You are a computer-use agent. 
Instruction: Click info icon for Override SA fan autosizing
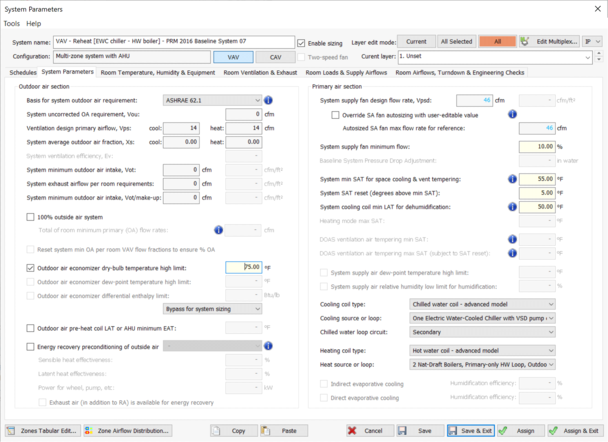[x=513, y=115]
